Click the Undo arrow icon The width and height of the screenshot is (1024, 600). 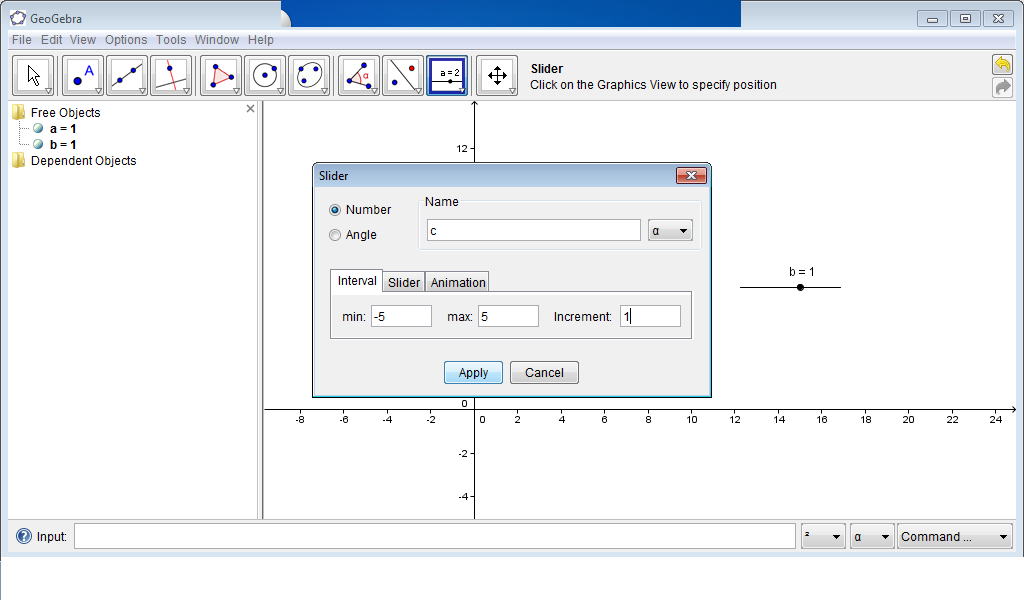1002,65
